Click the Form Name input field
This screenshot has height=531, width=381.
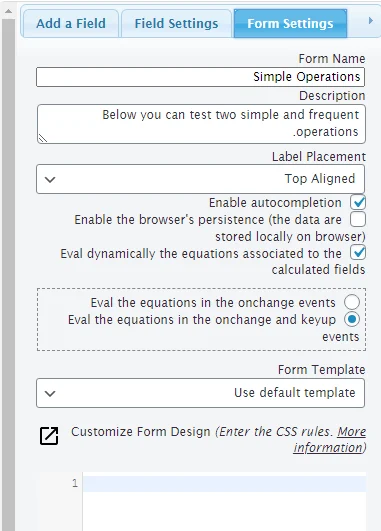tap(200, 77)
